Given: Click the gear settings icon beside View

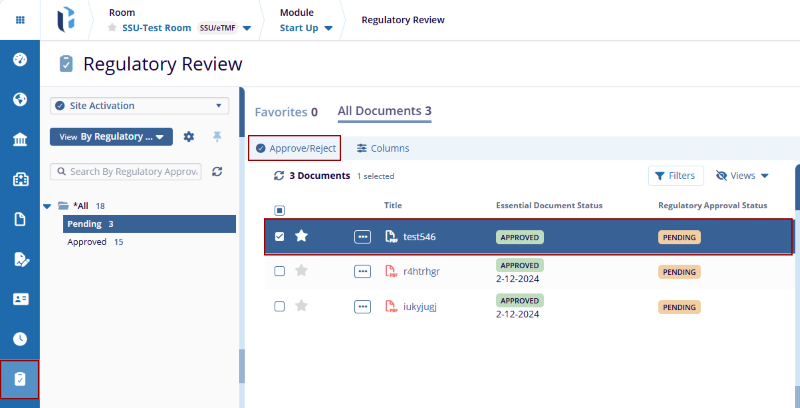Looking at the screenshot, I should (x=188, y=137).
